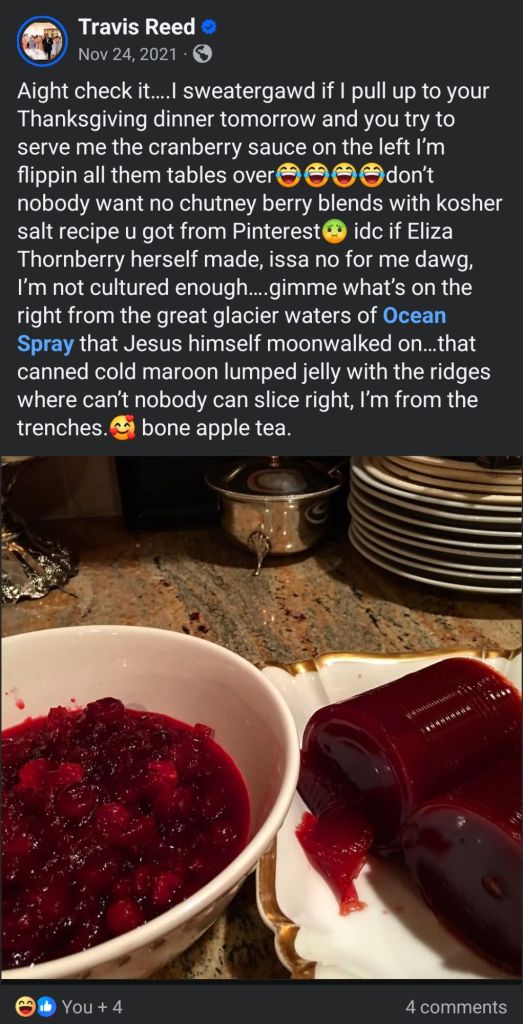Click the stack of plates in photo
523x1024 pixels.
point(436,522)
